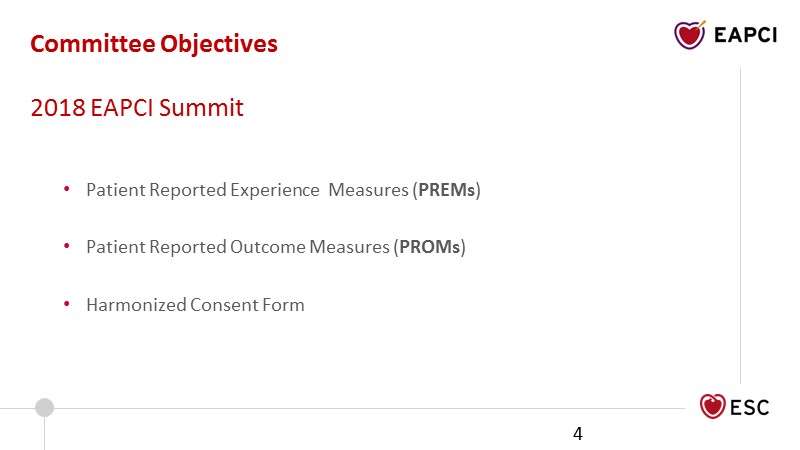
Task: Click the EAPCI logo text
Action: tap(746, 36)
